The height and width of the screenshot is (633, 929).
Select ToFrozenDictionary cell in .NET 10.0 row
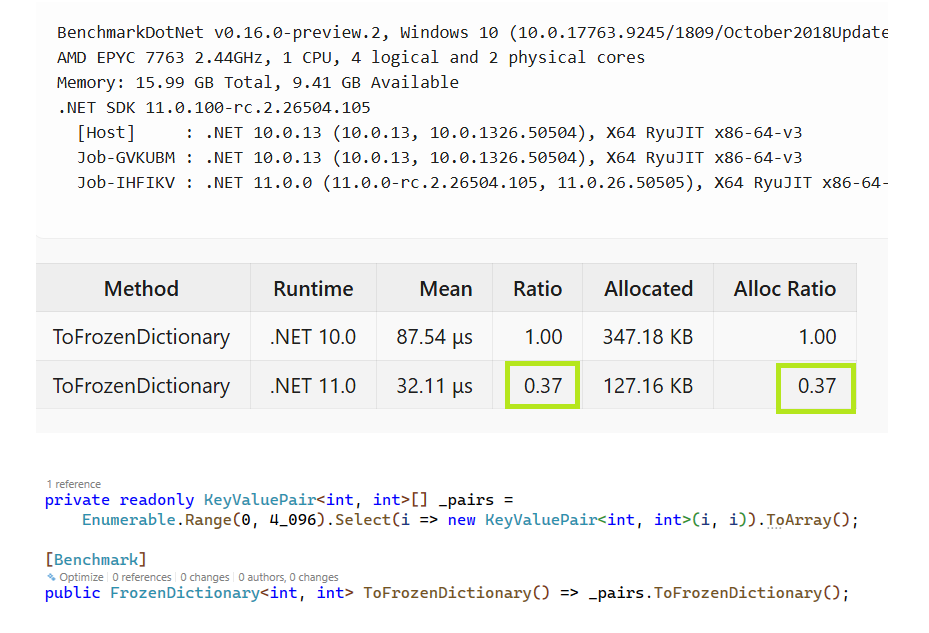(141, 337)
